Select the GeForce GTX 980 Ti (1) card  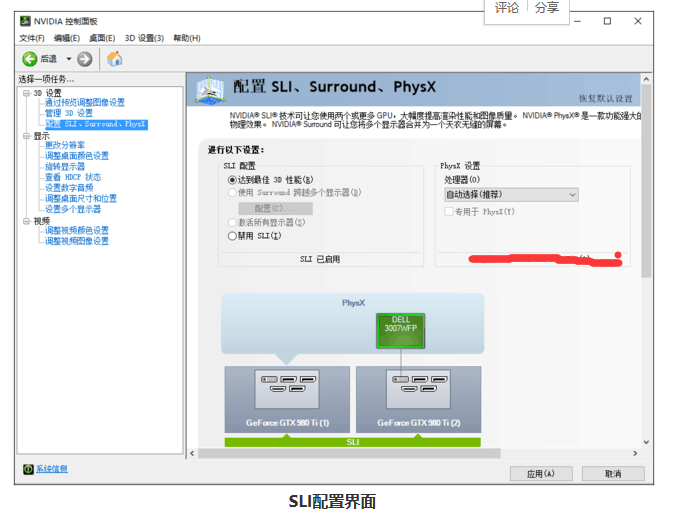click(287, 400)
